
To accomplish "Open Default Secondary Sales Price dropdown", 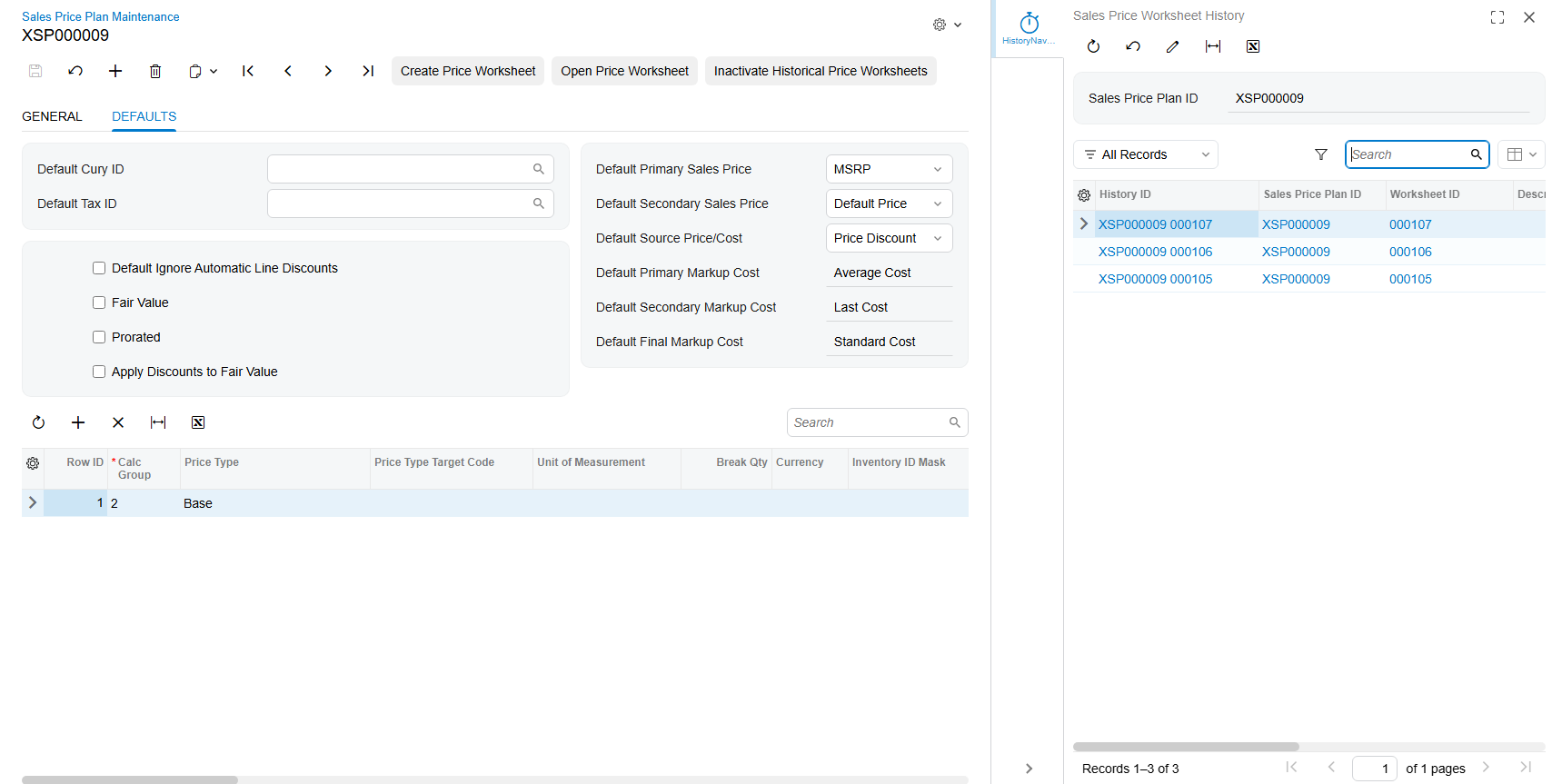I will (x=889, y=203).
